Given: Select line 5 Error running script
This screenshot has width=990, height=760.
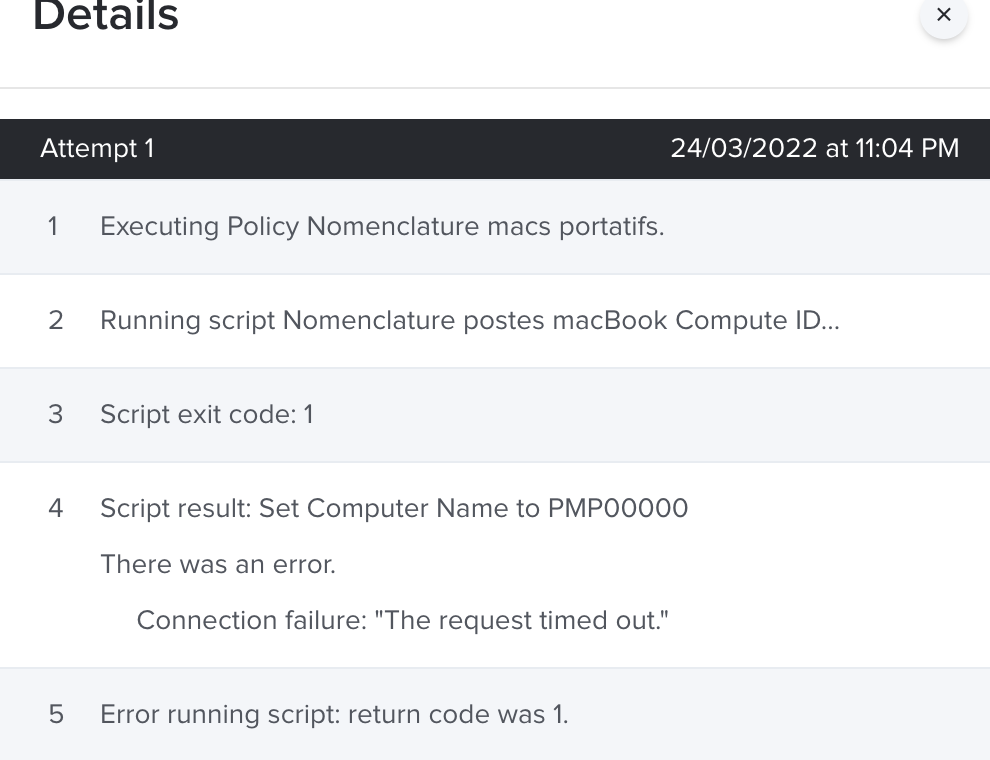Looking at the screenshot, I should pos(495,715).
